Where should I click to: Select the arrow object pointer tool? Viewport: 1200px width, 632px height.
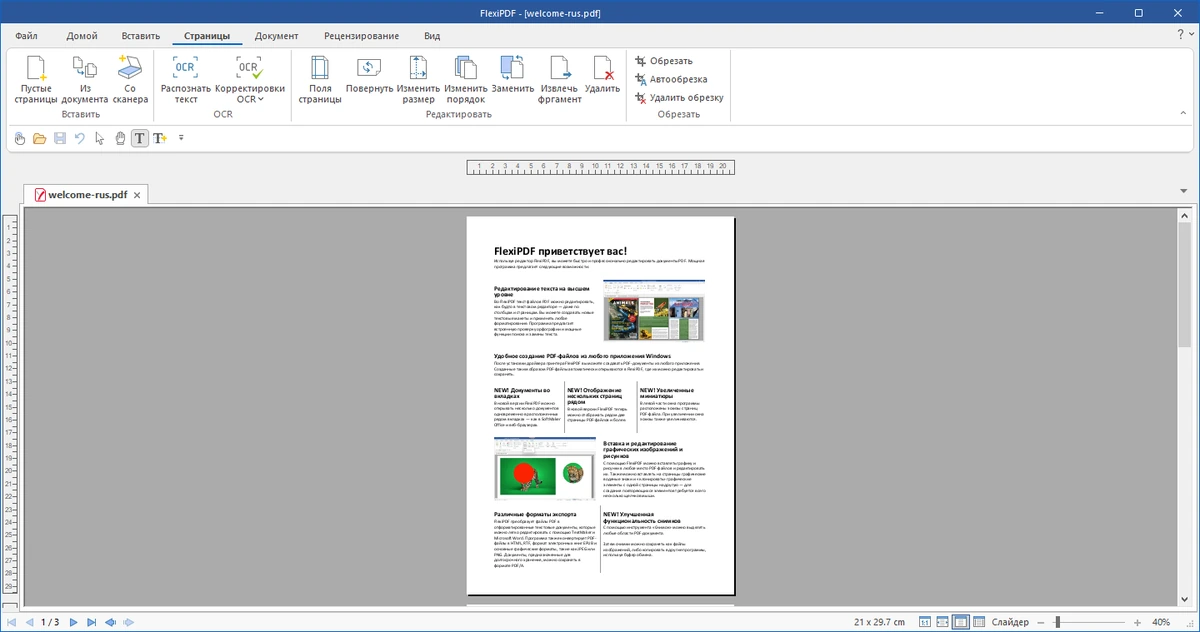click(99, 138)
